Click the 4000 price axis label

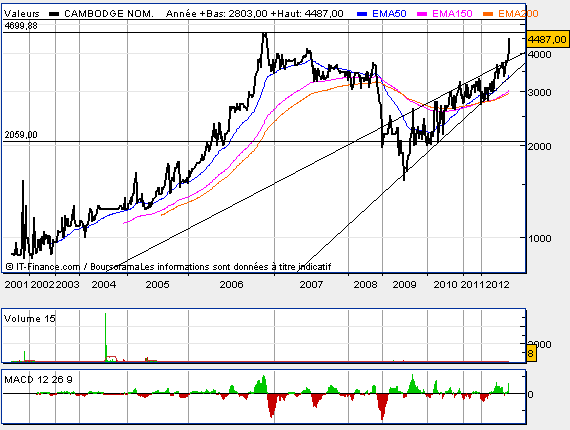click(x=540, y=55)
